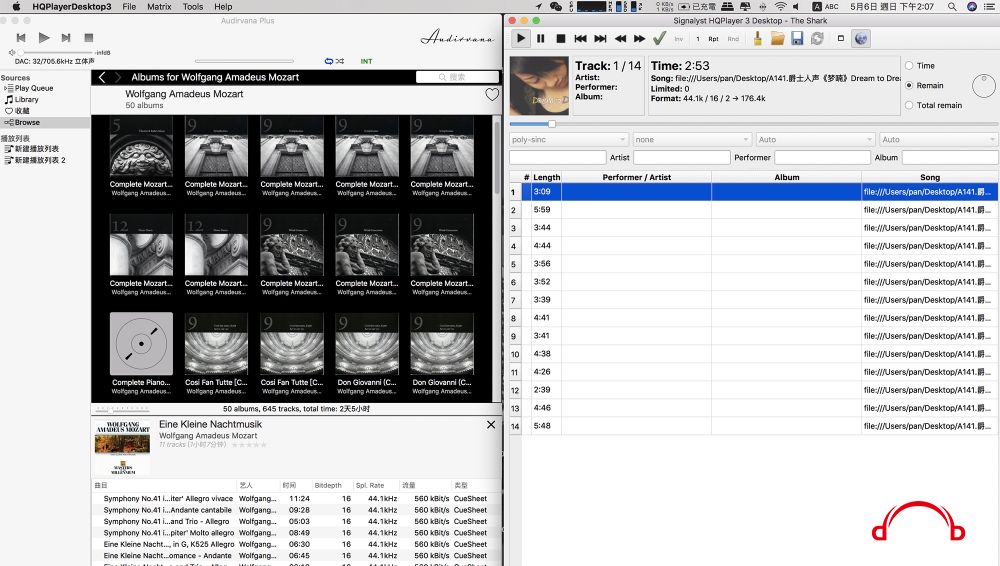Click the Spotlight search icon in menu bar

tap(952, 6)
